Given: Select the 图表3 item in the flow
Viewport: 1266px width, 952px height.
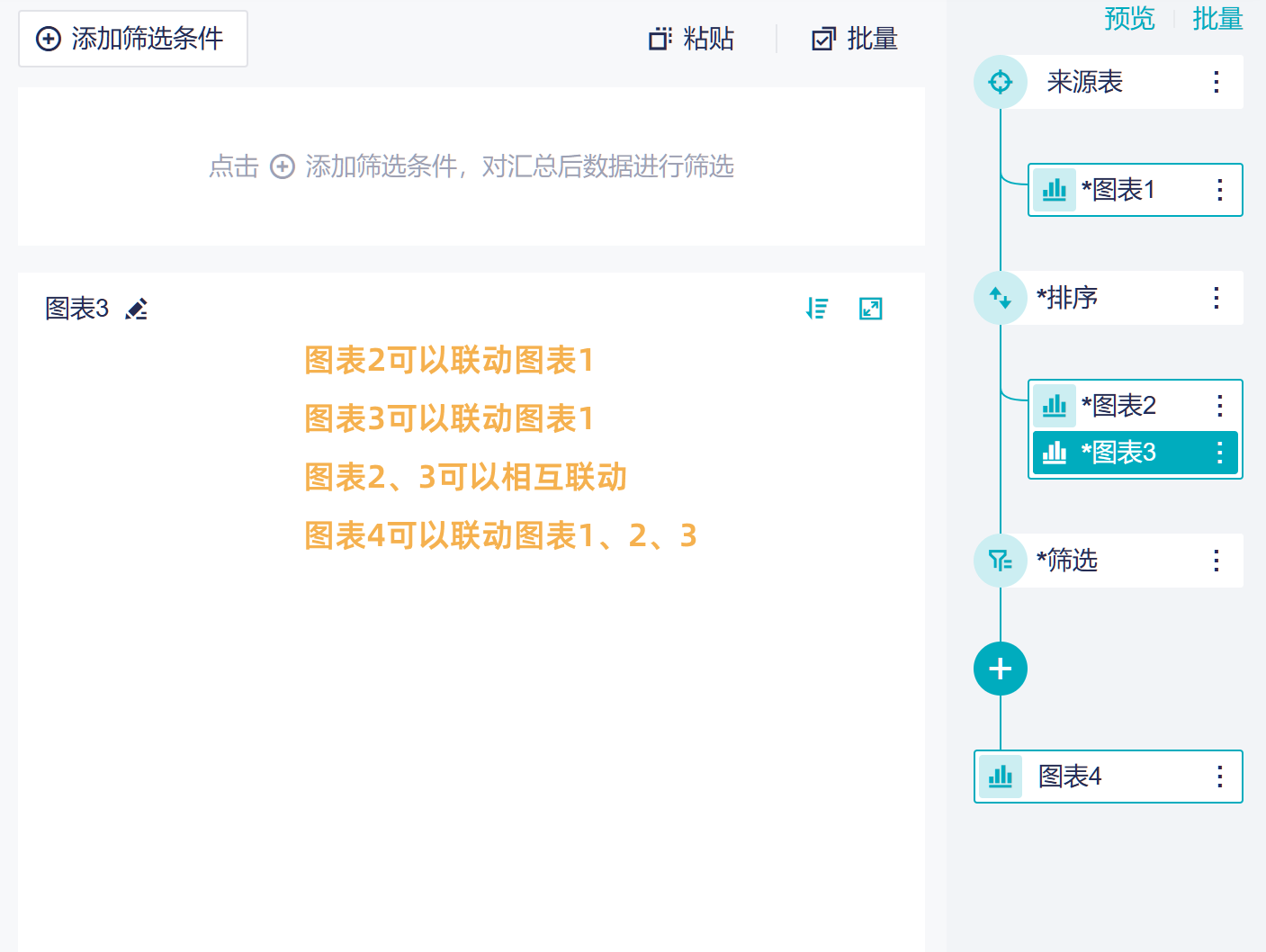Looking at the screenshot, I should coord(1119,453).
